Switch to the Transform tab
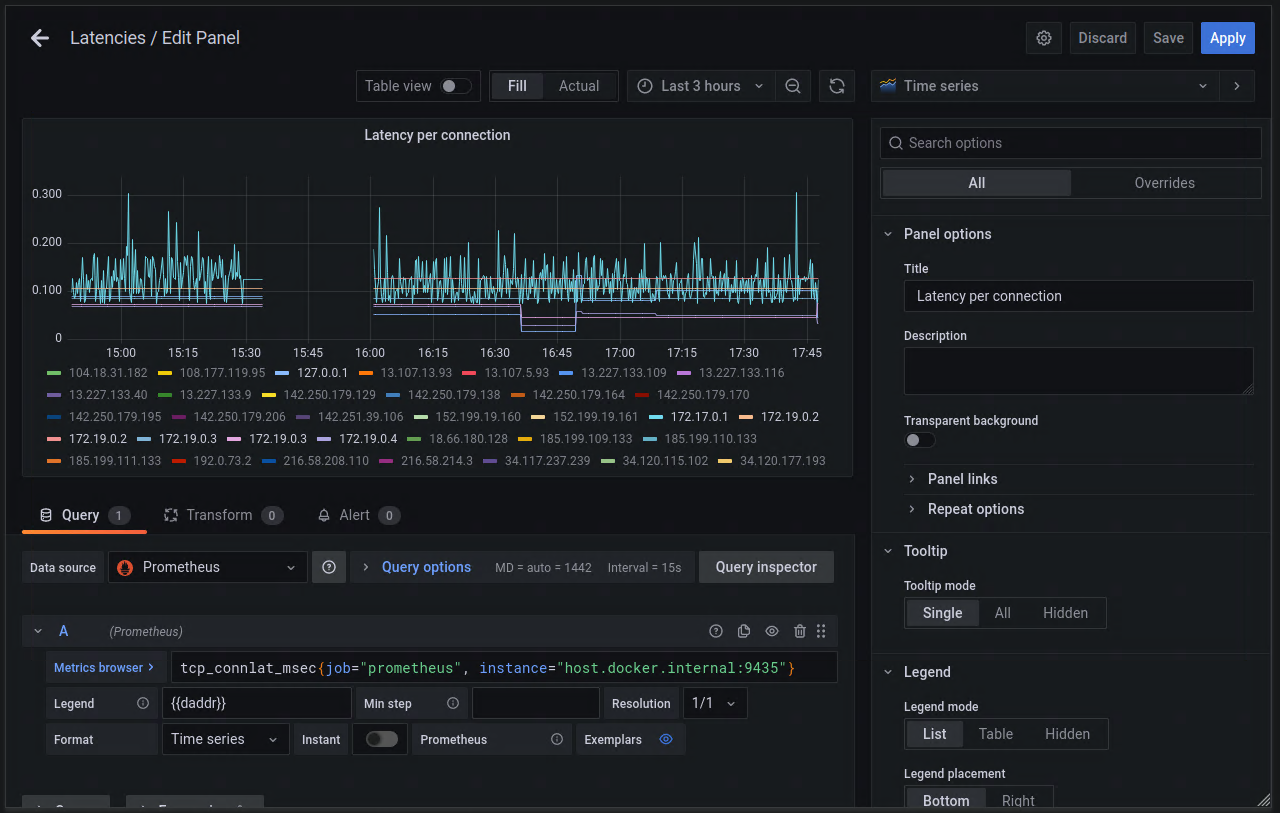The width and height of the screenshot is (1280, 813). click(x=219, y=515)
